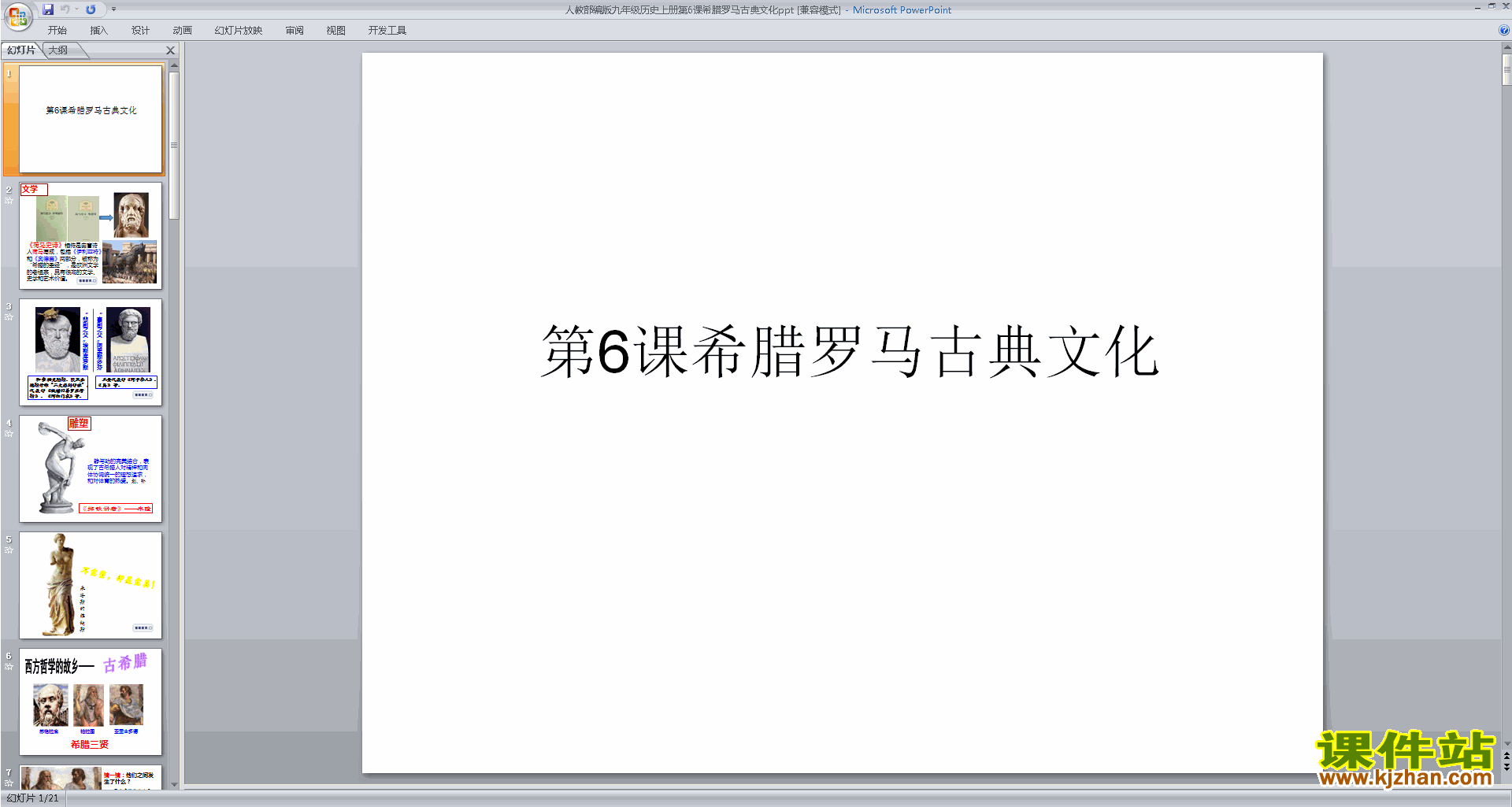Click the status bar text 幻灯片 1/21
The height and width of the screenshot is (807, 1512).
(x=33, y=798)
